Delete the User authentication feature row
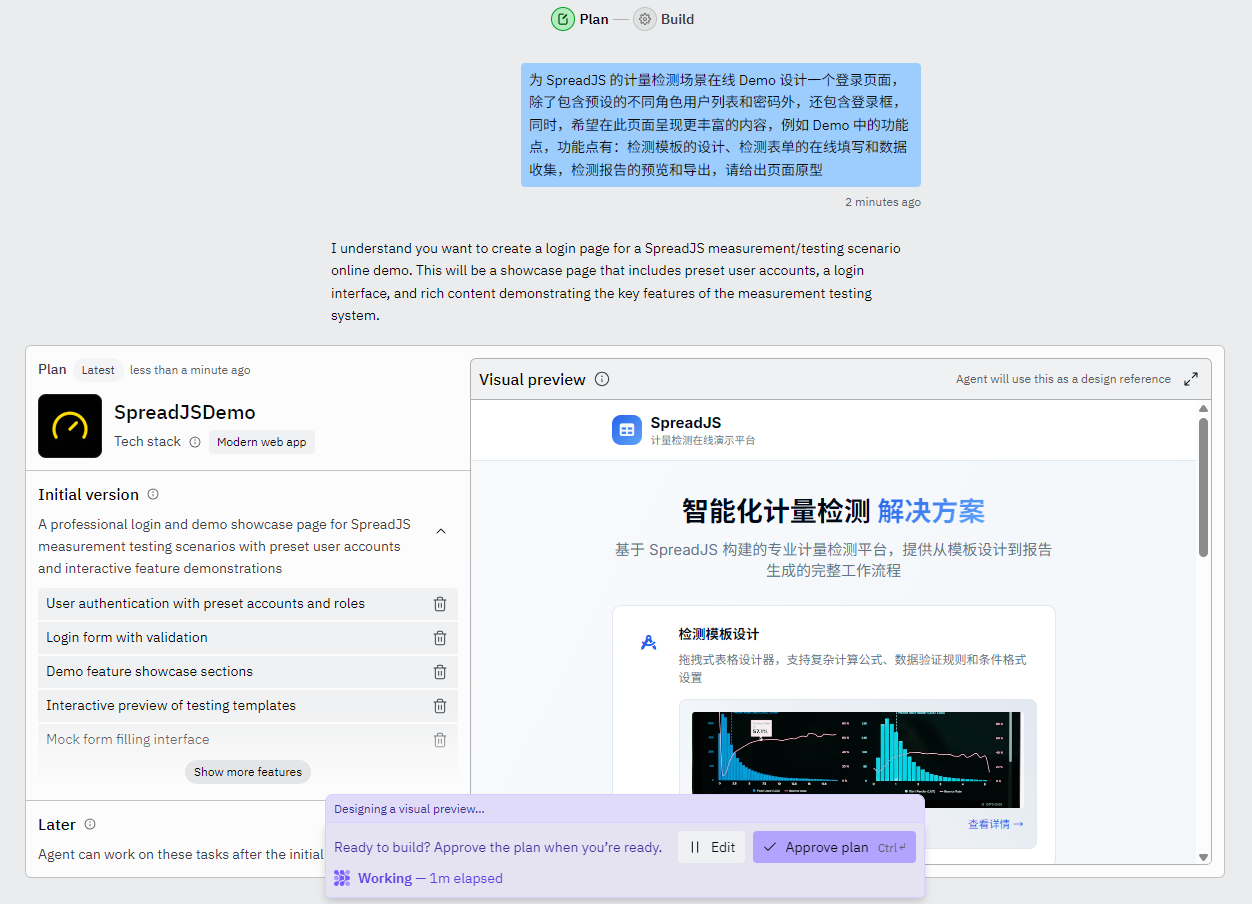 tap(440, 604)
